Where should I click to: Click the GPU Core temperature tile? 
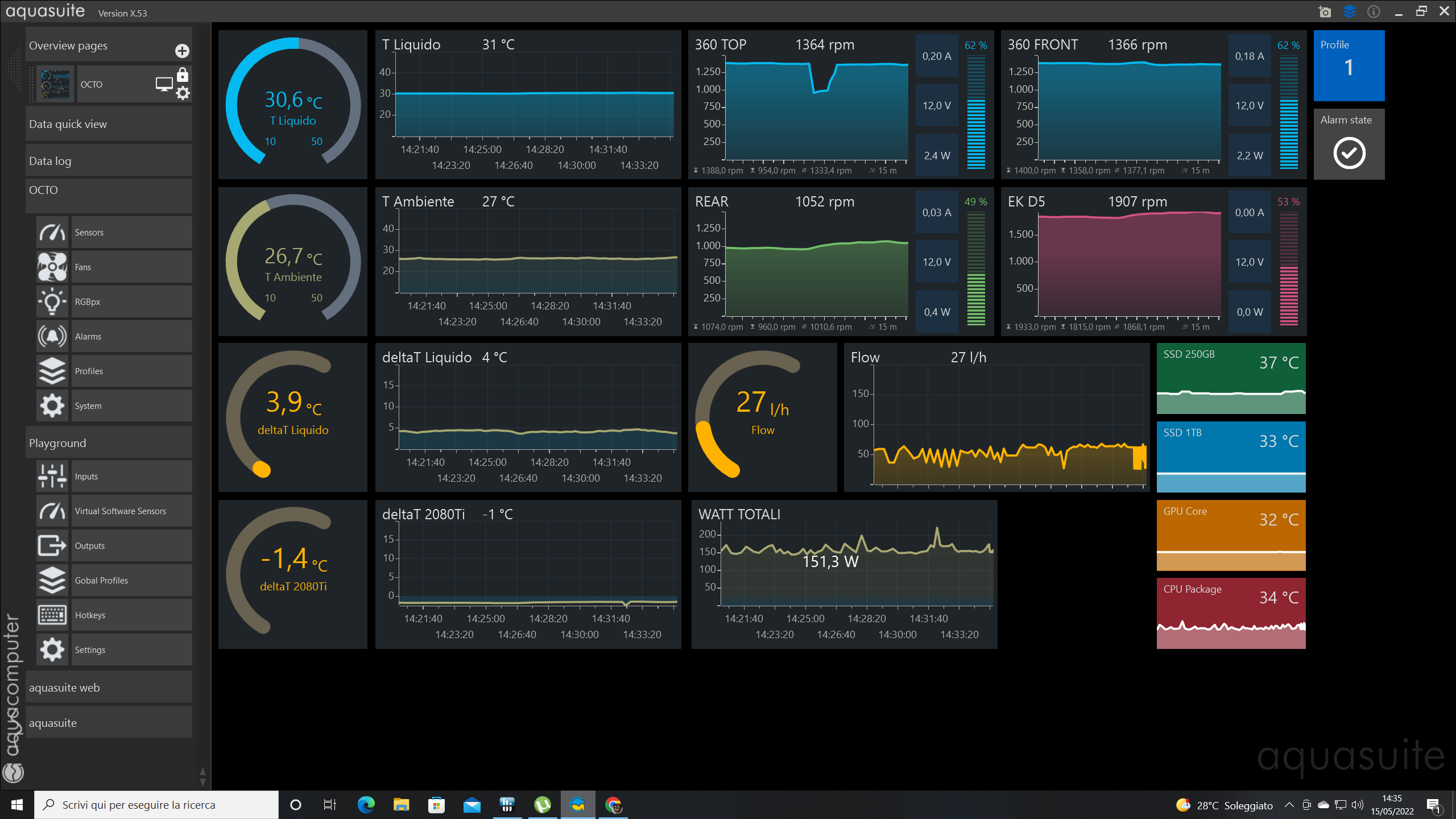tap(1231, 535)
